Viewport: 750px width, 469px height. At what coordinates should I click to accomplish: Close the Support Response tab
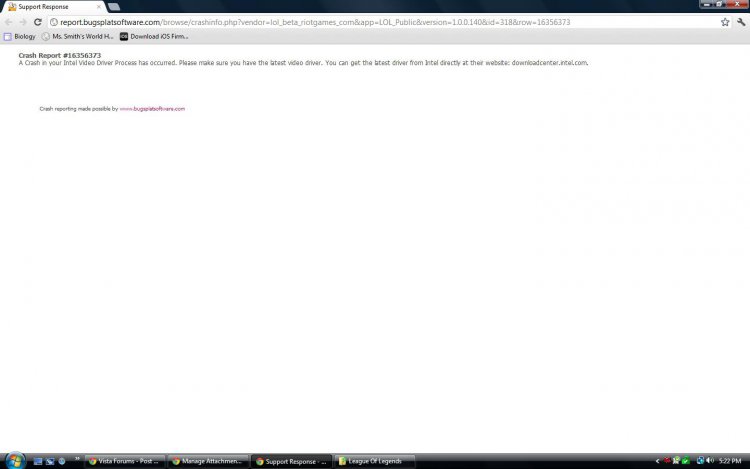pos(99,7)
